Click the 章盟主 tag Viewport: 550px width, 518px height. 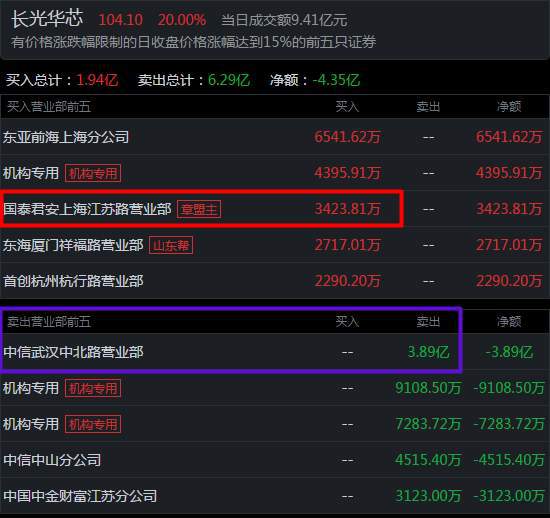point(199,209)
